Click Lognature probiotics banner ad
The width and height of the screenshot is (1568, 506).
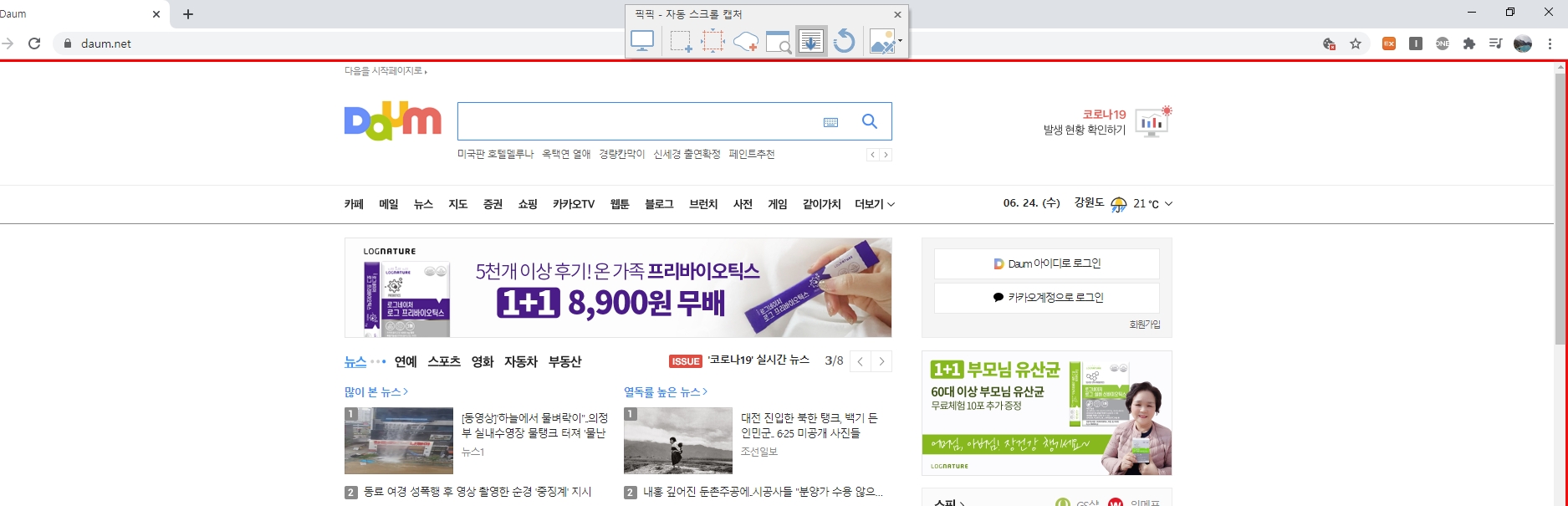click(618, 288)
